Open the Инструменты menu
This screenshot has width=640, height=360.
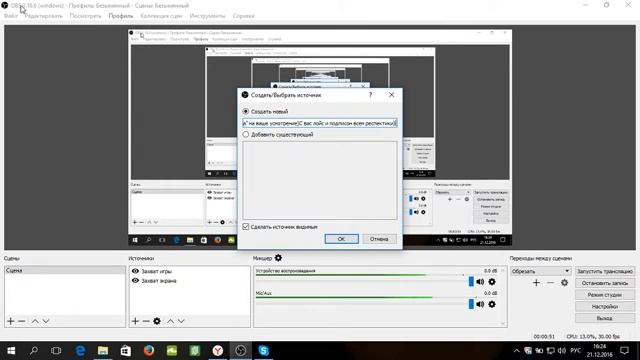click(x=207, y=16)
